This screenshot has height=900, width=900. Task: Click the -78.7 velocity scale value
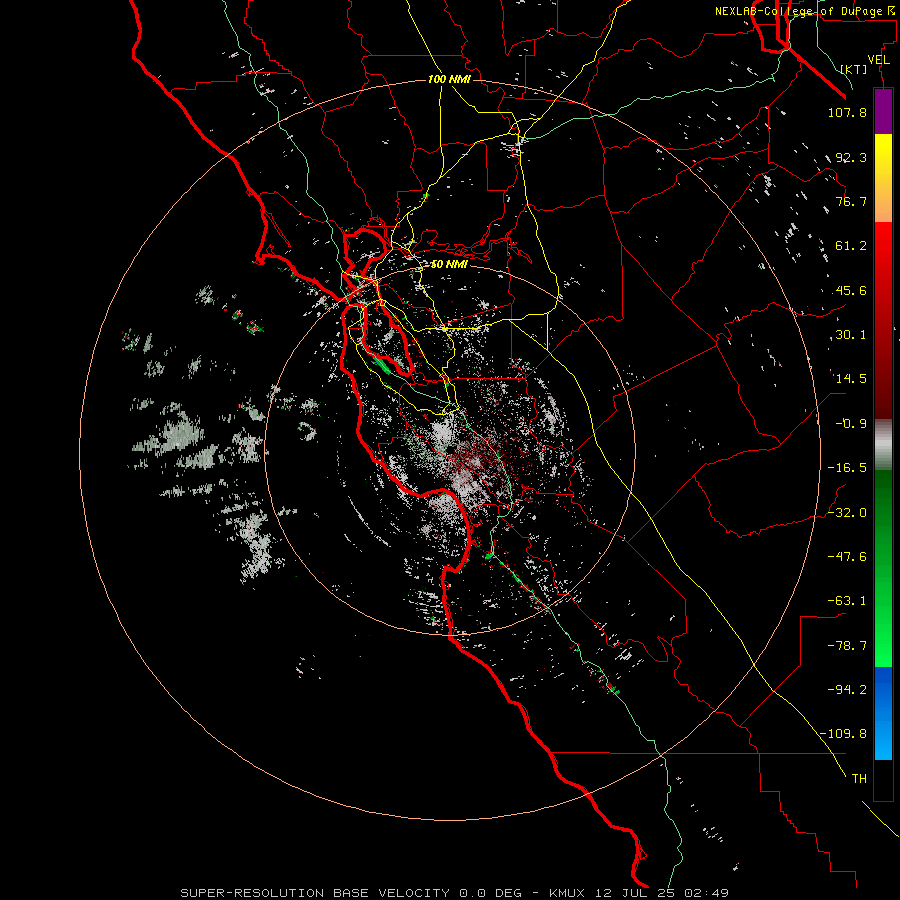[847, 646]
